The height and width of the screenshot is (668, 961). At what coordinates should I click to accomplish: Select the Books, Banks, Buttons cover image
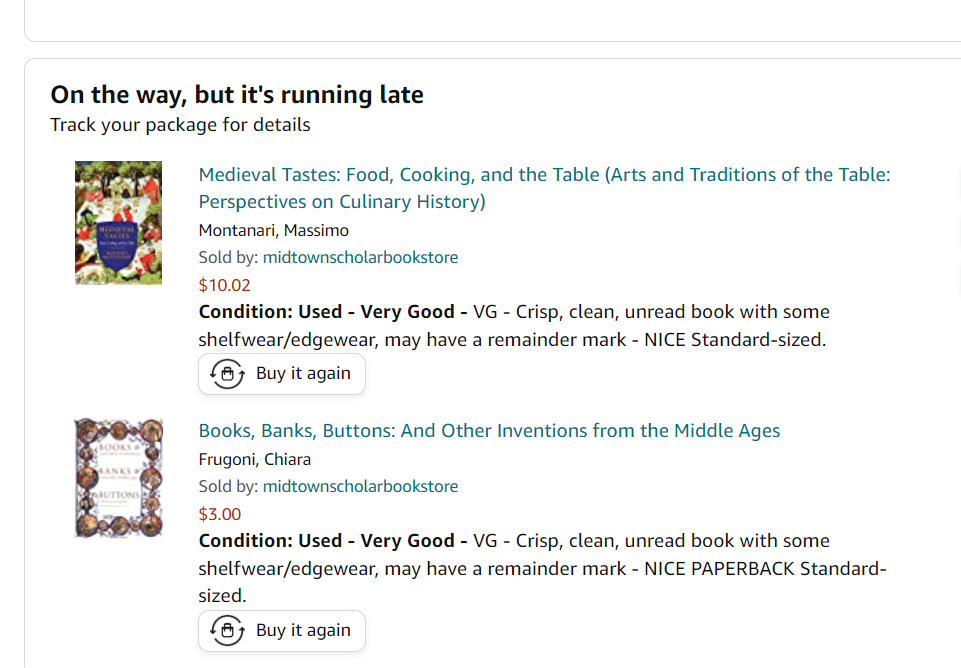[118, 477]
